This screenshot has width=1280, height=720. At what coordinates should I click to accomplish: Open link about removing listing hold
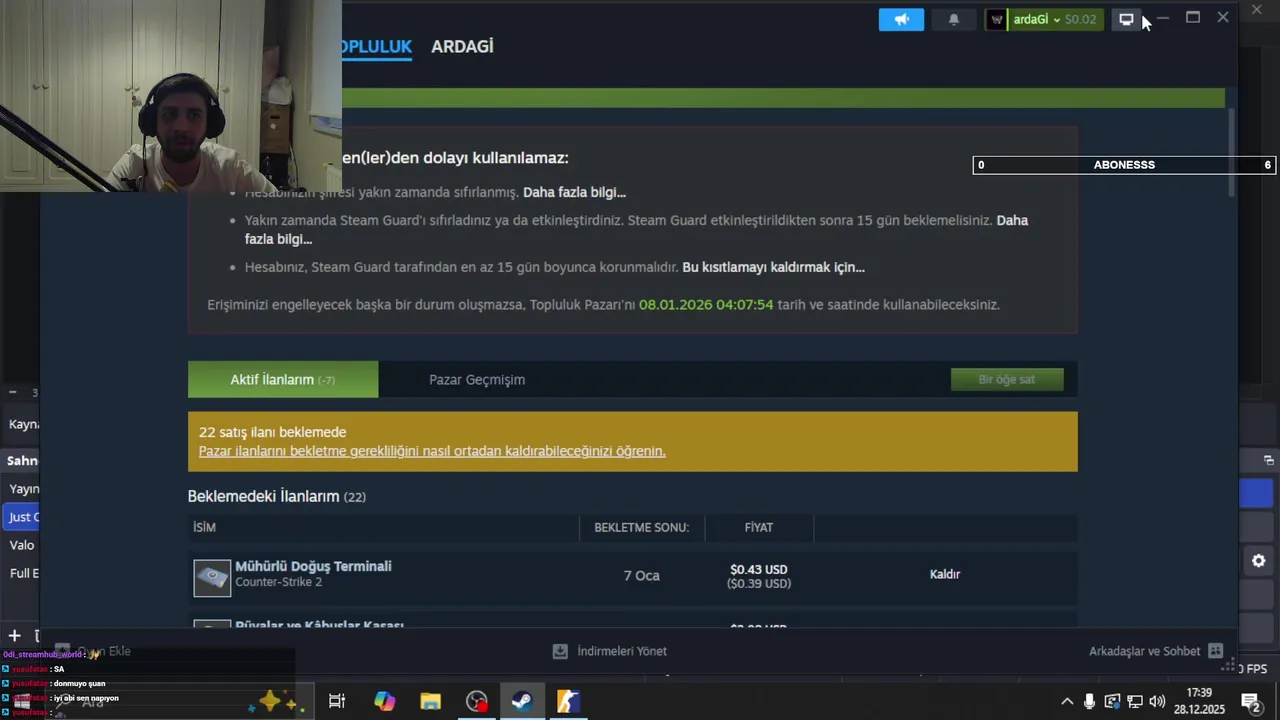click(432, 451)
